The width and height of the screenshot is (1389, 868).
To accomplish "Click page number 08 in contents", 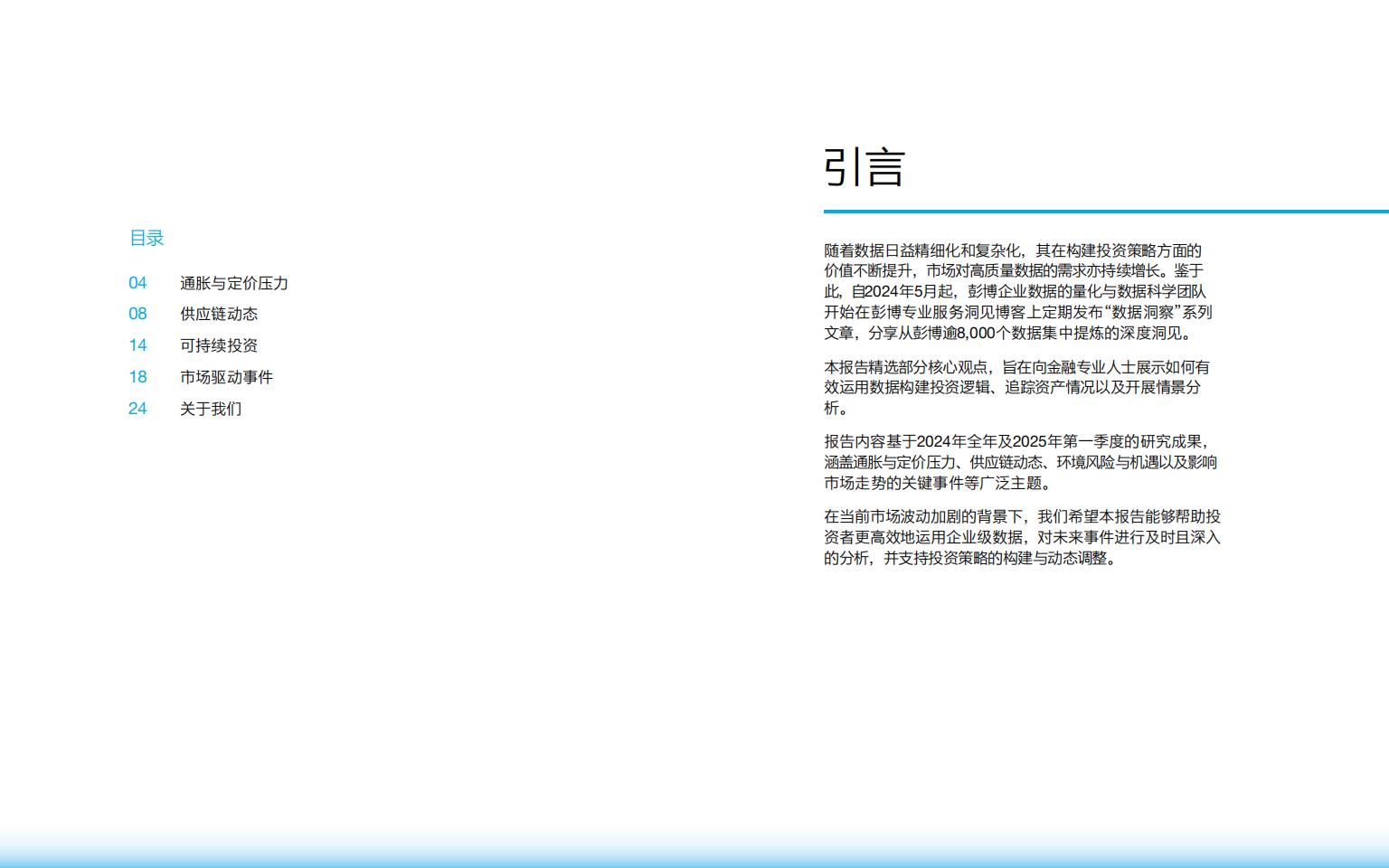I will point(137,314).
